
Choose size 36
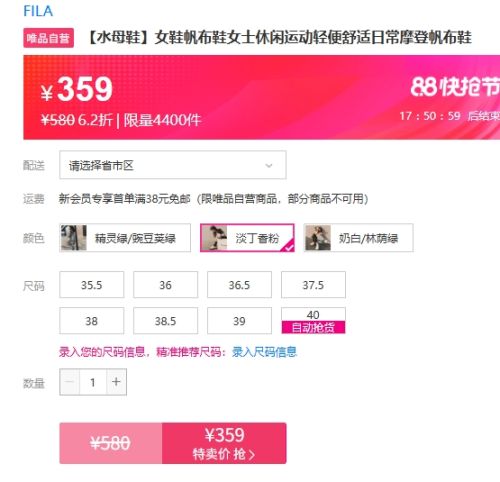(166, 285)
